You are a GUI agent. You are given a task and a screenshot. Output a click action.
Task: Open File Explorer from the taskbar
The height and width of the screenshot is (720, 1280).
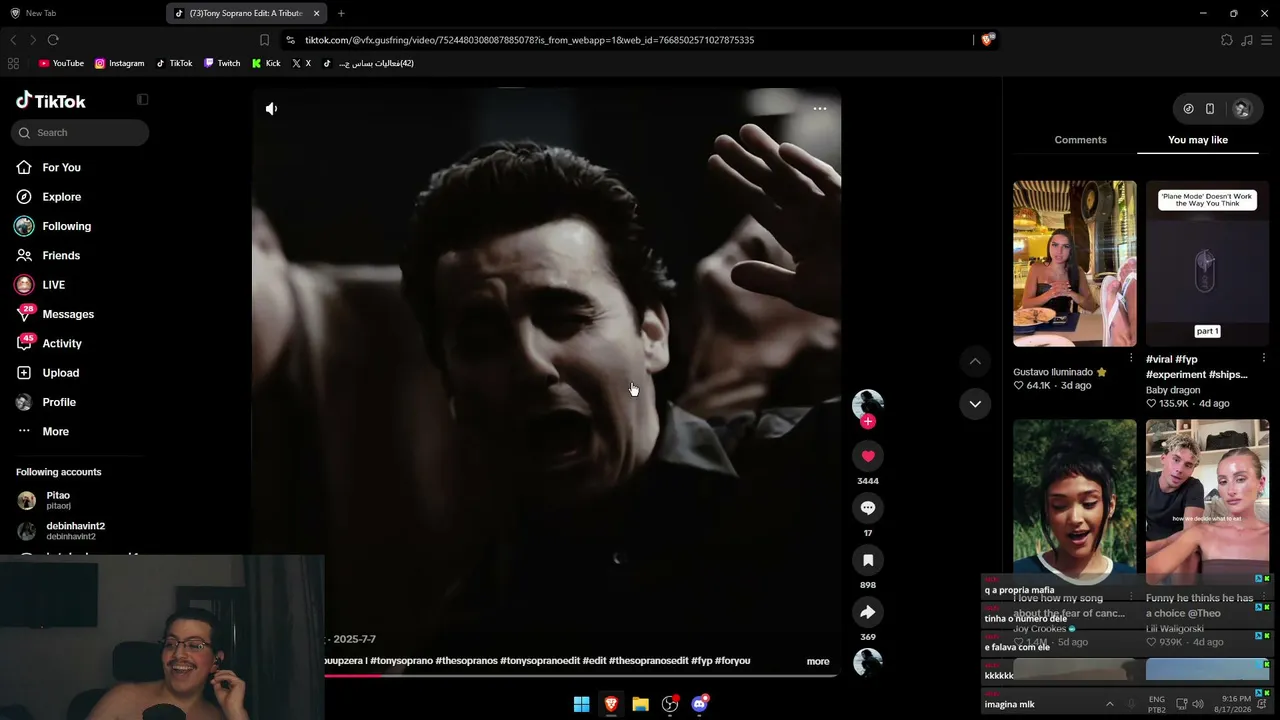click(640, 704)
